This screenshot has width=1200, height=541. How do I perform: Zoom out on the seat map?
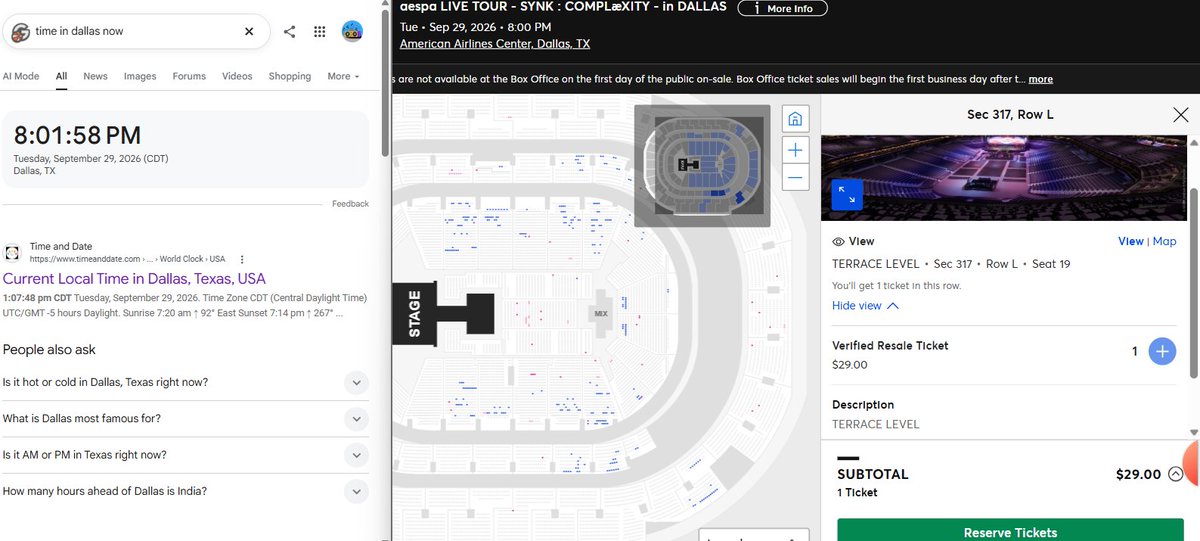(795, 178)
